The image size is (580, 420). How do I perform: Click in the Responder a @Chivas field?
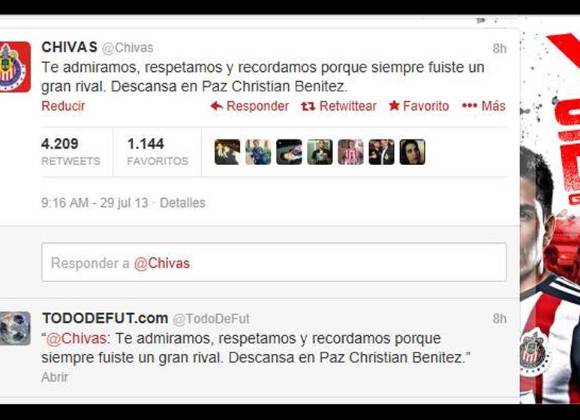coord(274,262)
